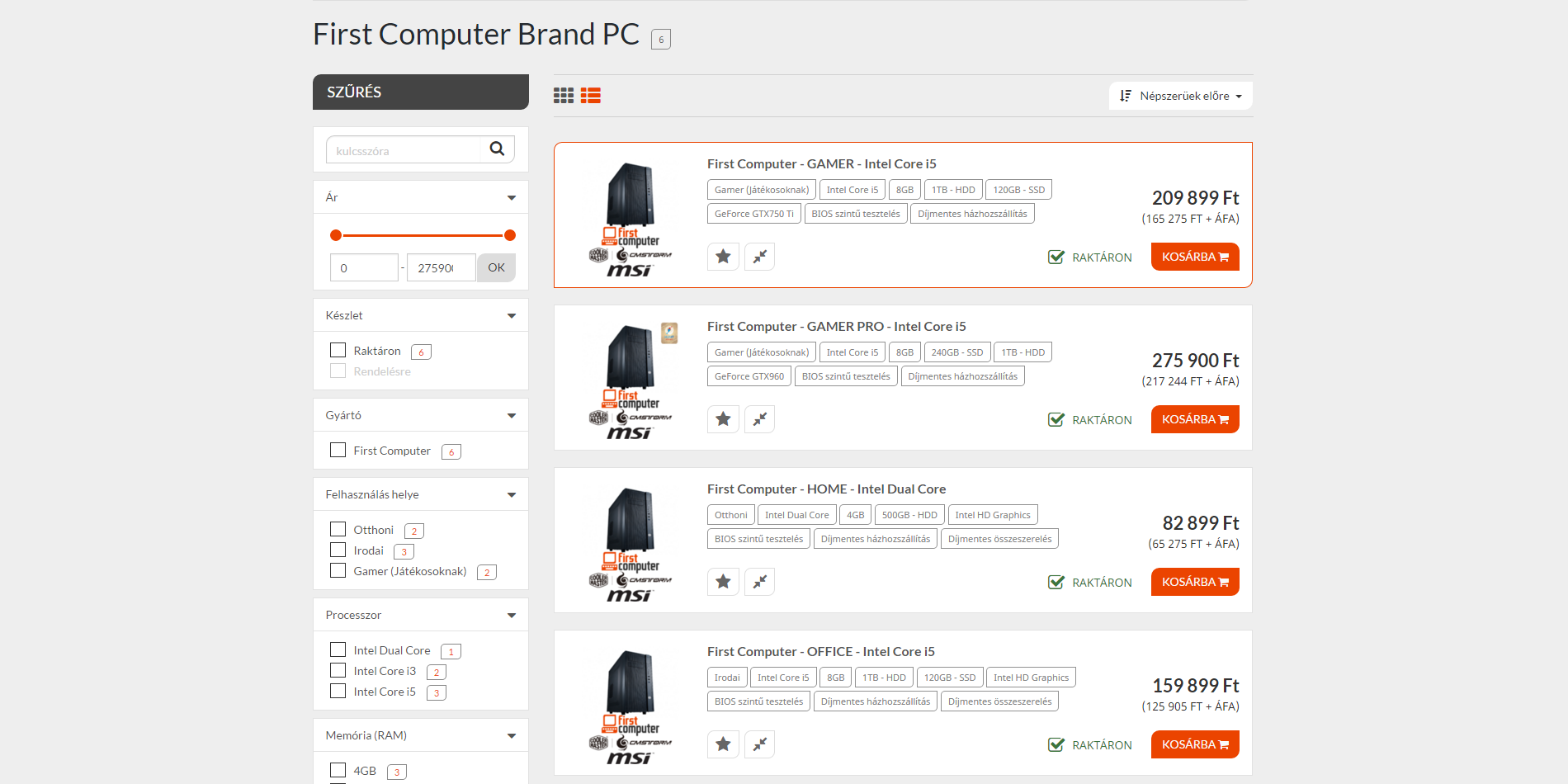Image resolution: width=1568 pixels, height=784 pixels.
Task: Check the Otthoni usage filter
Action: 338,529
